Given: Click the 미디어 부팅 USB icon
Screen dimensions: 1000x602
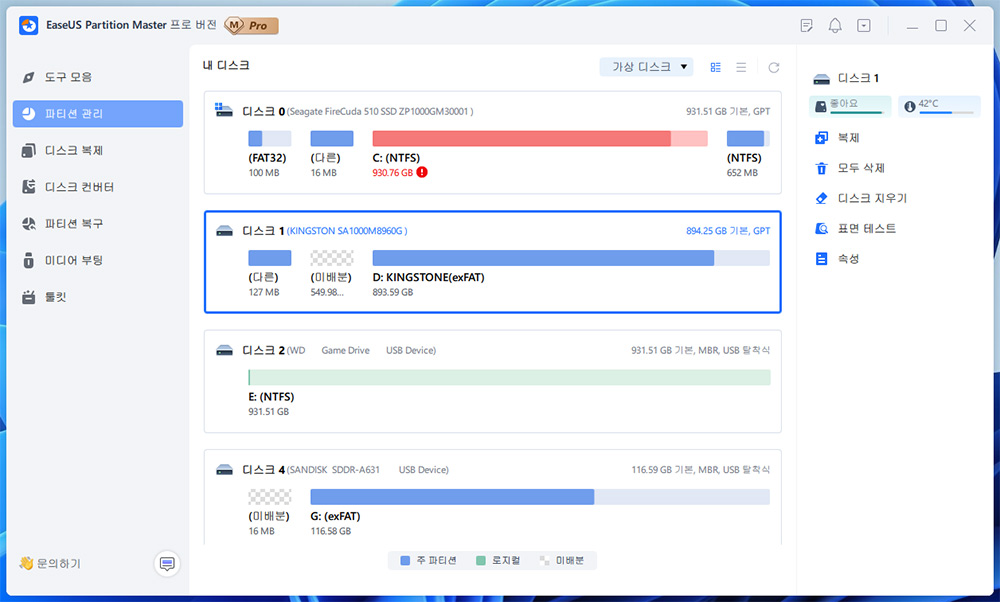Looking at the screenshot, I should click(x=29, y=260).
